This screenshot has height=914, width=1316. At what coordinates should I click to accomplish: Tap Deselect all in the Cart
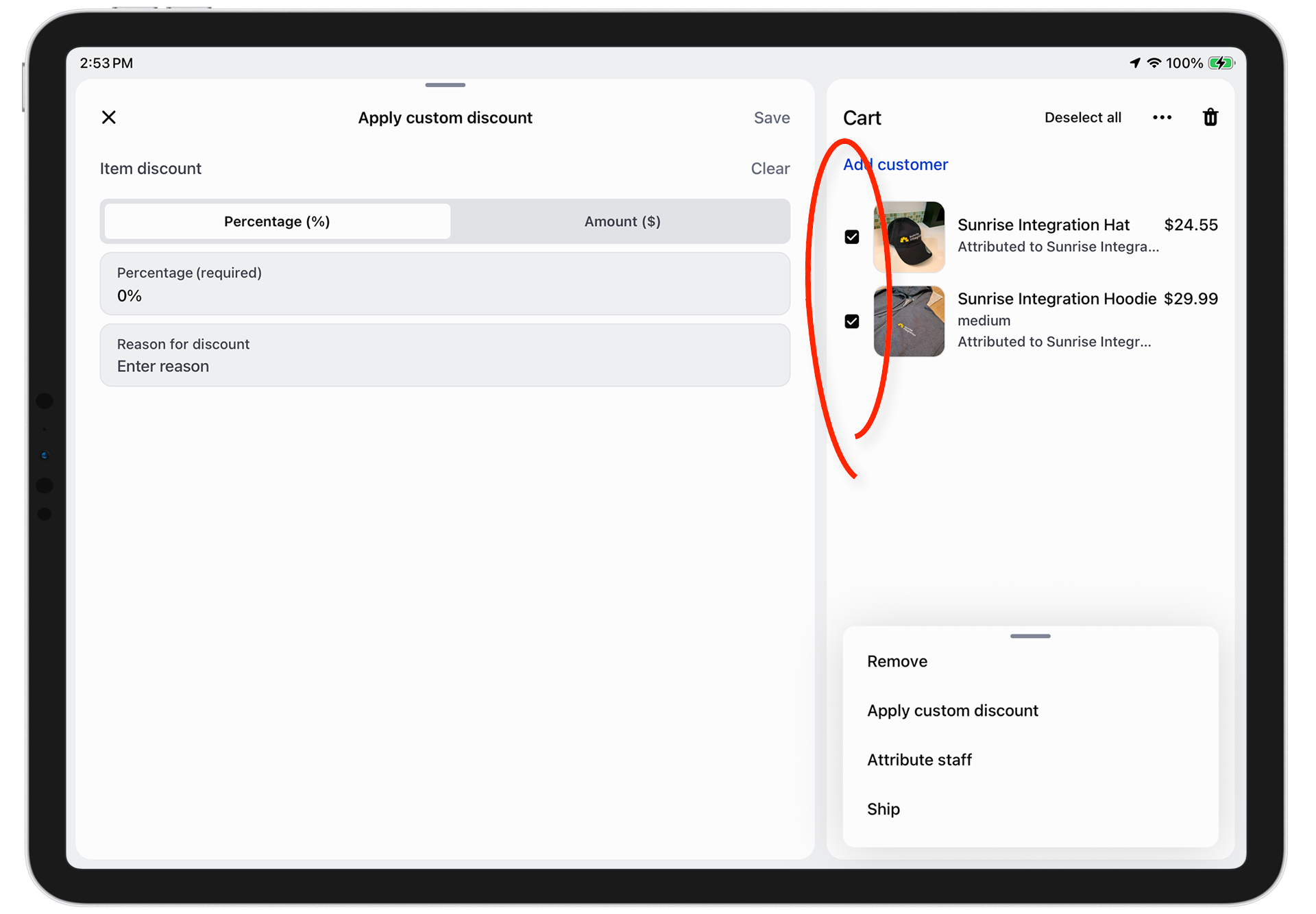pos(1083,117)
